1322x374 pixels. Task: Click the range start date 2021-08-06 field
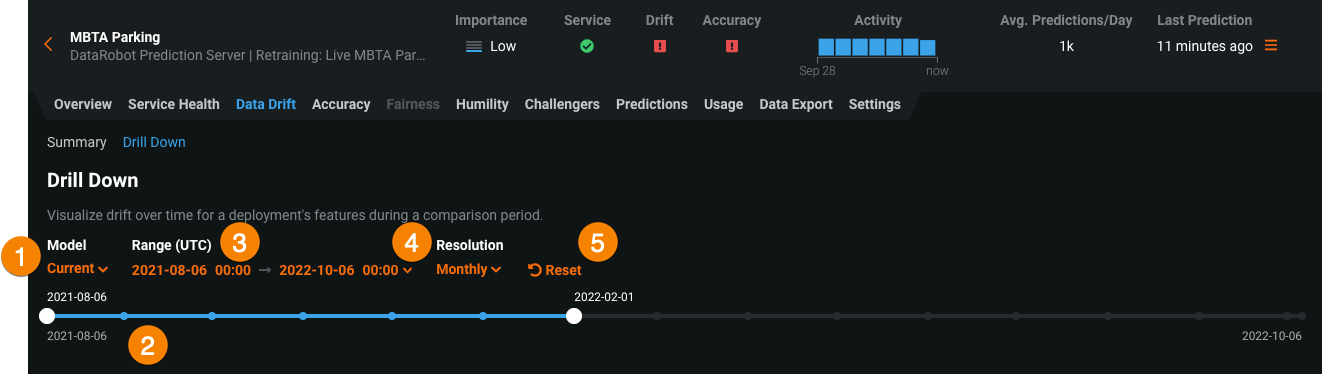169,270
